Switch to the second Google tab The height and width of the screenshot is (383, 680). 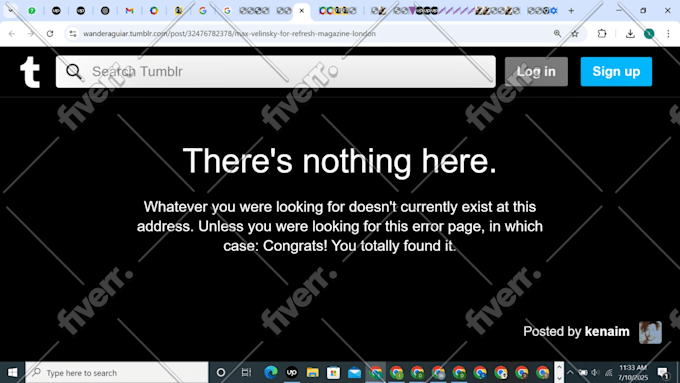click(227, 10)
